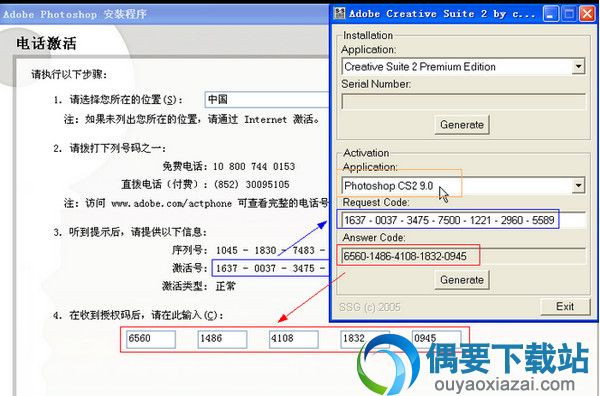Click the keygen window title bar icon

pyautogui.click(x=339, y=13)
